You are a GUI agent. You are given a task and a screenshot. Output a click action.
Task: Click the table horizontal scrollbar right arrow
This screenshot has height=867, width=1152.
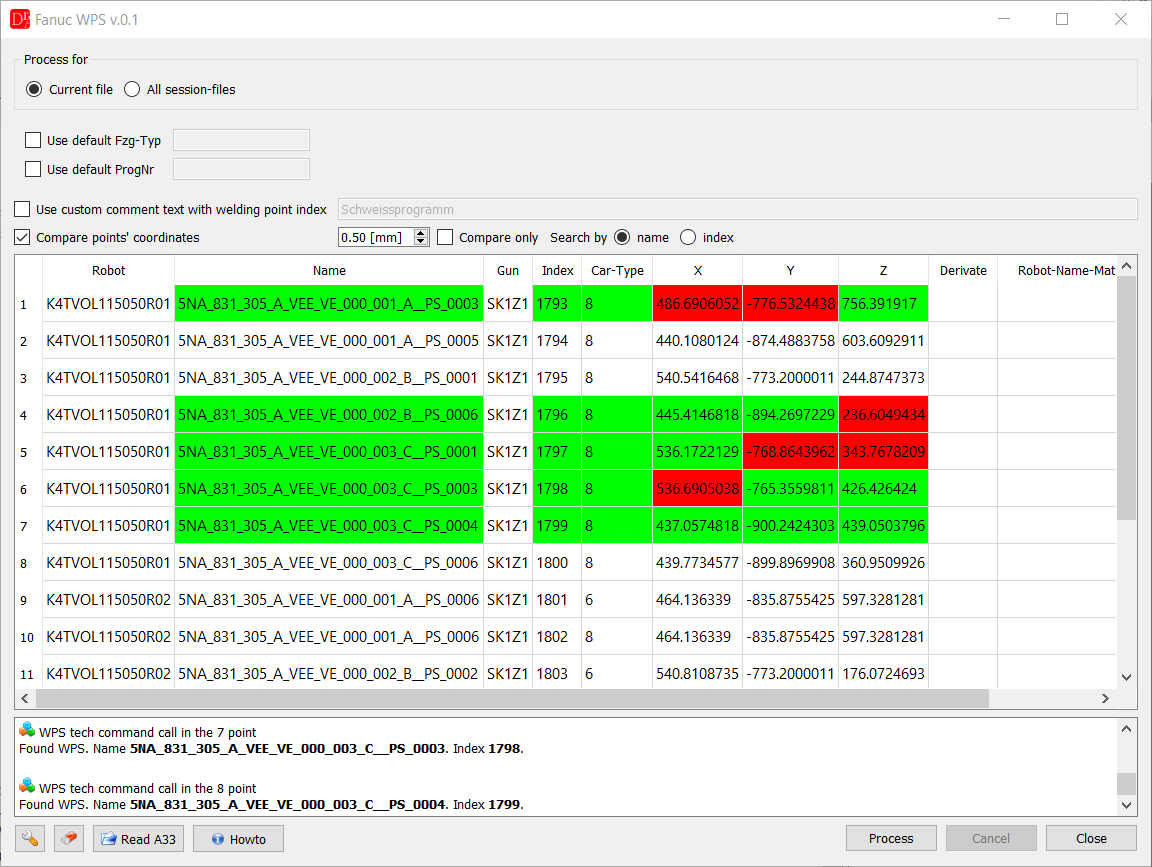(x=1105, y=698)
